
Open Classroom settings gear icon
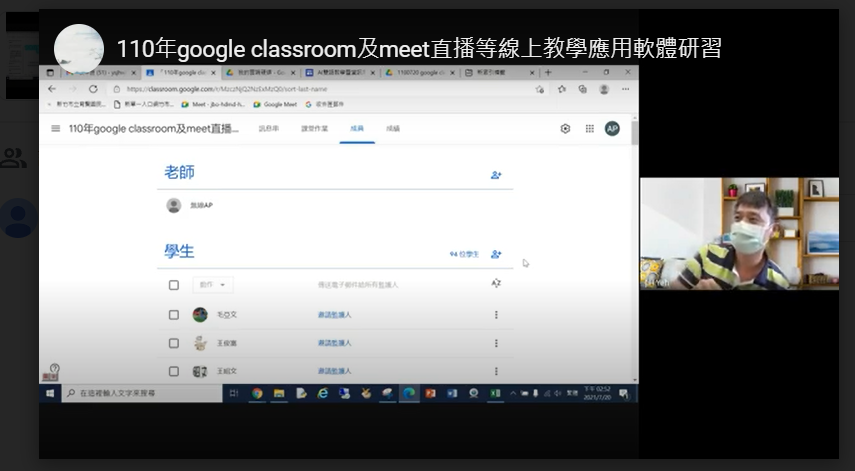(x=565, y=129)
